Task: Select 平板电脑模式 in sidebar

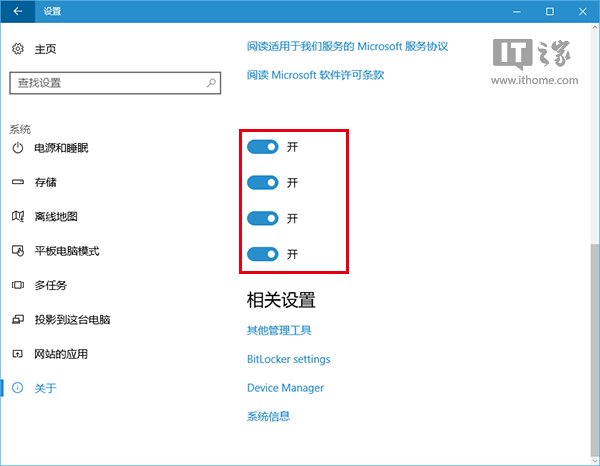Action: 67,251
